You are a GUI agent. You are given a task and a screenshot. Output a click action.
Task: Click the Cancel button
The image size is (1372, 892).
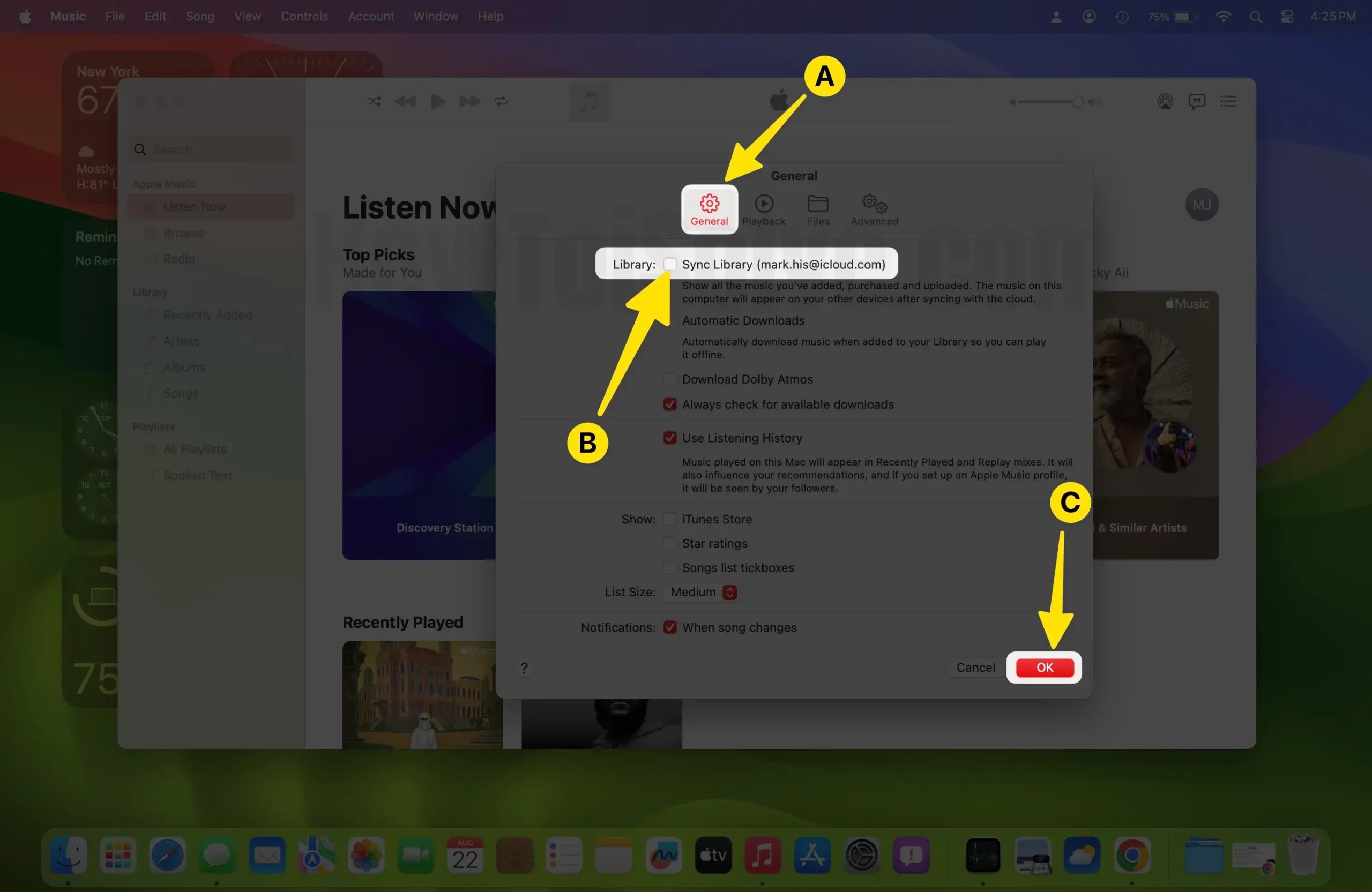(x=975, y=668)
